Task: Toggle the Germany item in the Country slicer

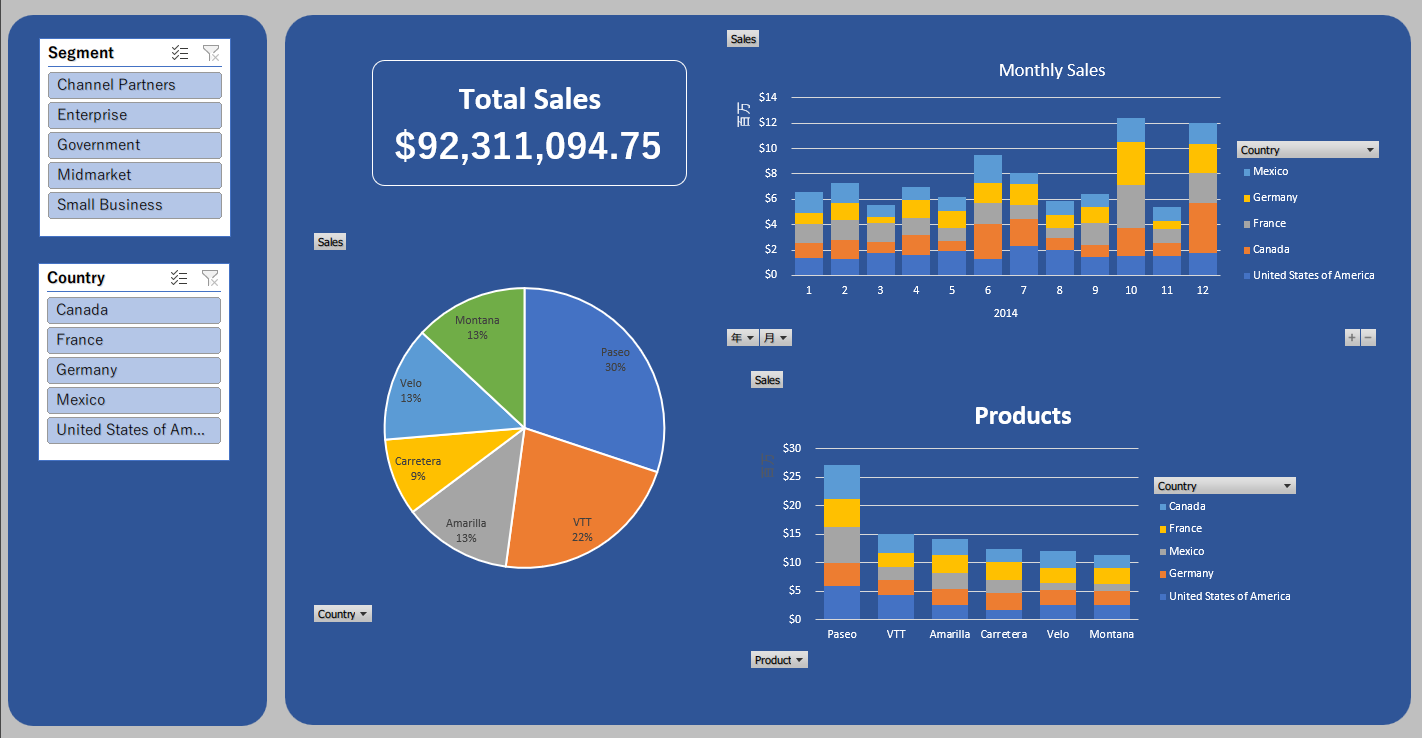Action: coord(134,370)
